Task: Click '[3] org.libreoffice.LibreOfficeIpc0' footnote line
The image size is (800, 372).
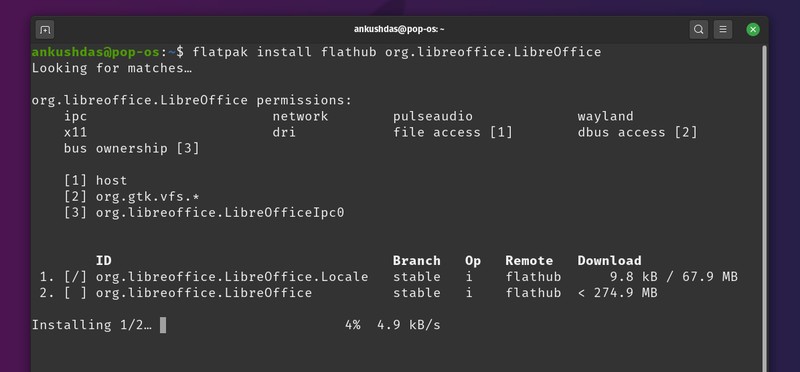Action: [204, 213]
